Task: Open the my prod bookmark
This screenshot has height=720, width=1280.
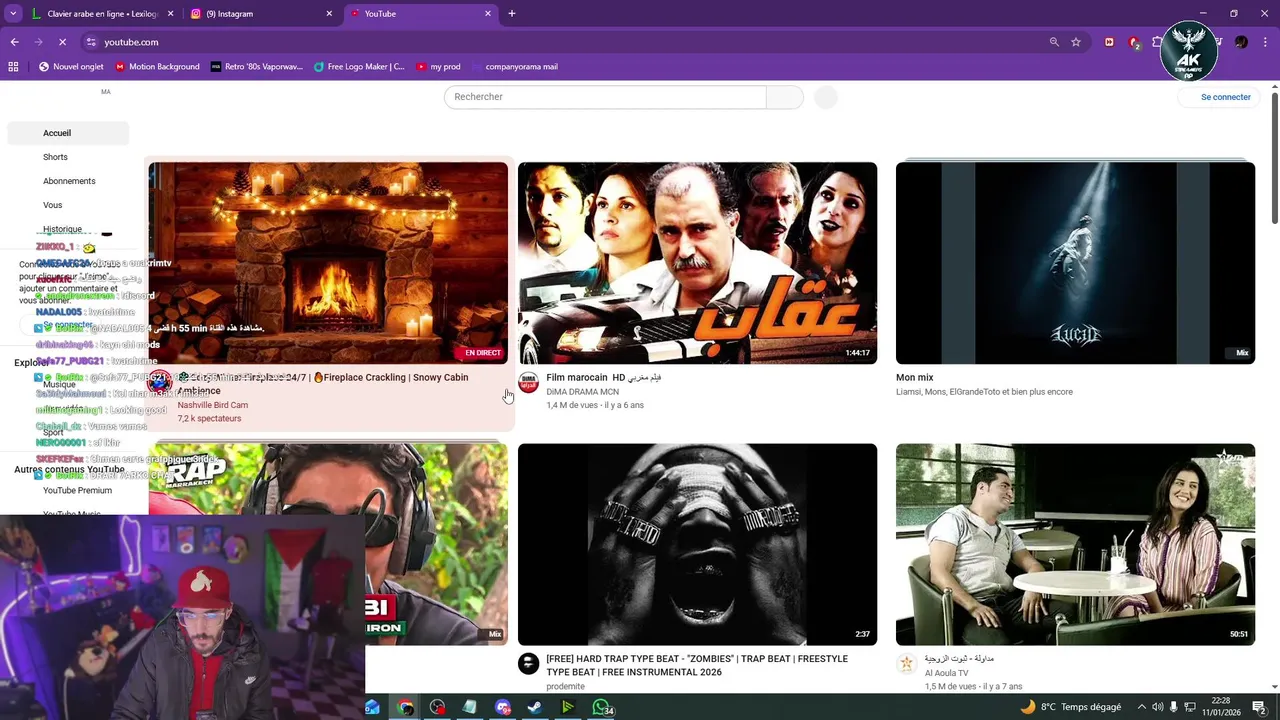Action: [439, 67]
